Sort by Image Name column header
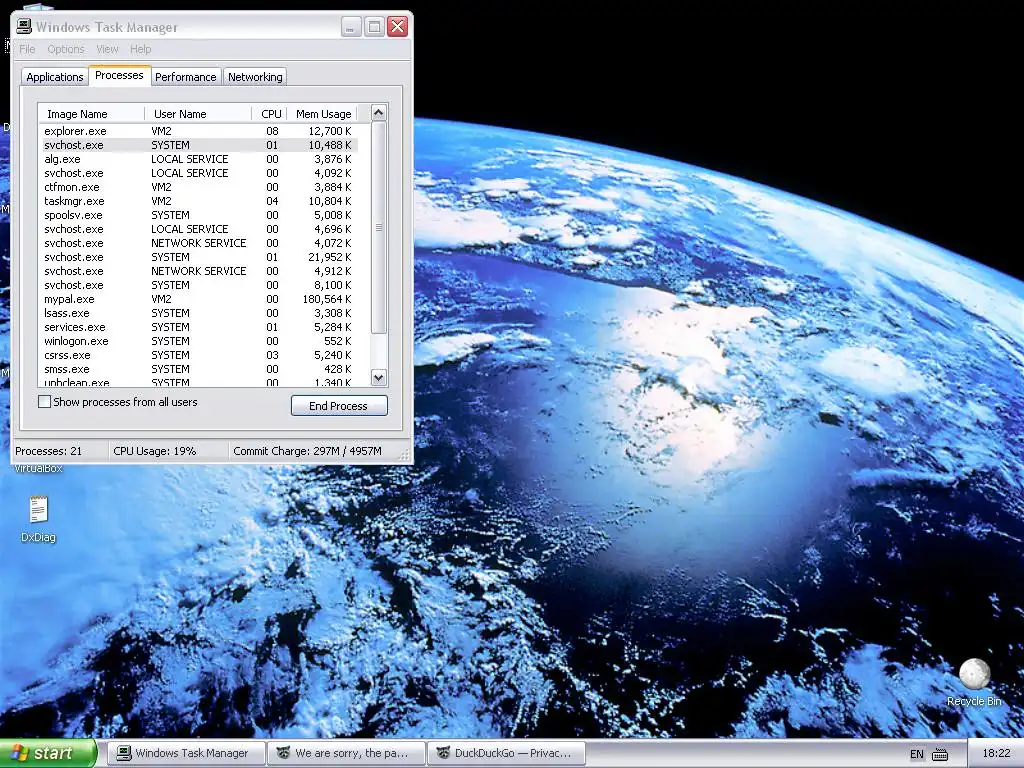1024x768 pixels. pyautogui.click(x=91, y=114)
